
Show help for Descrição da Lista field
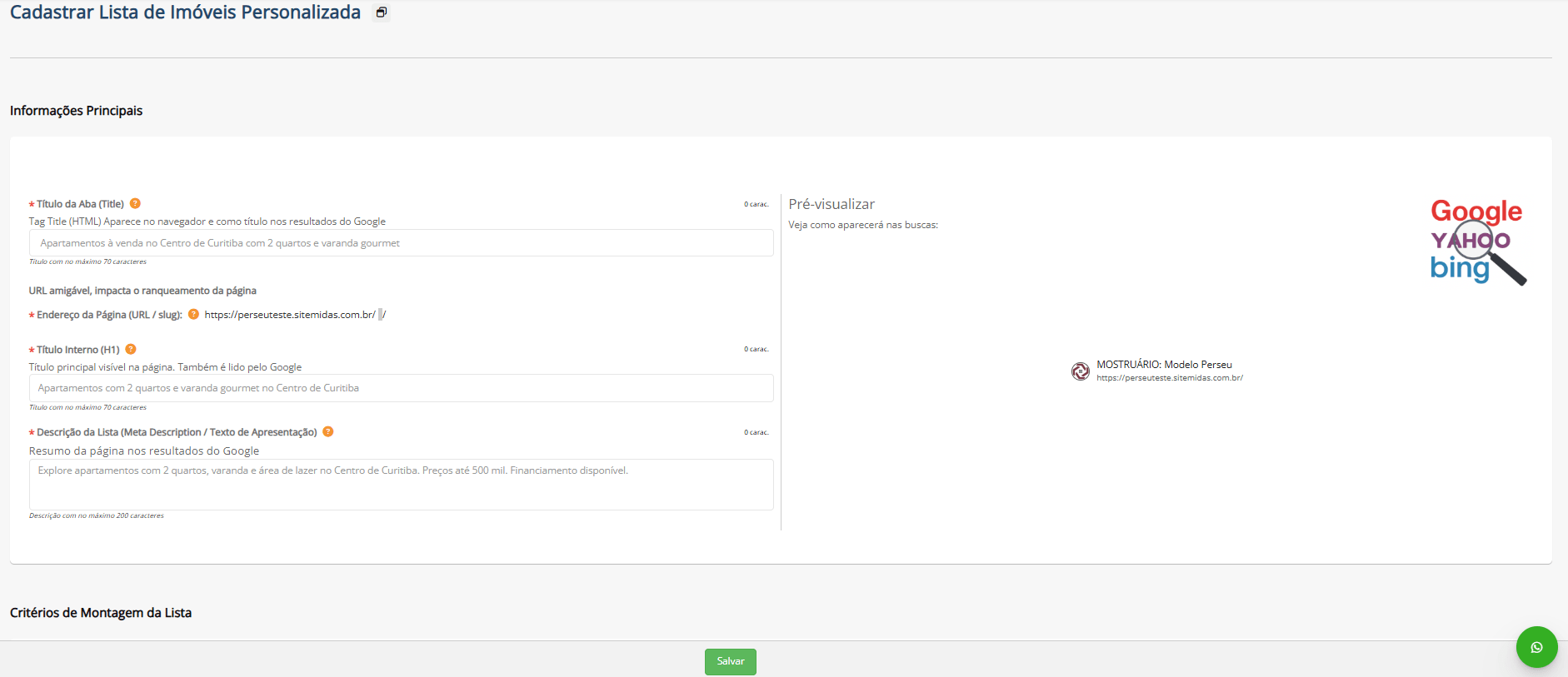pyautogui.click(x=328, y=431)
